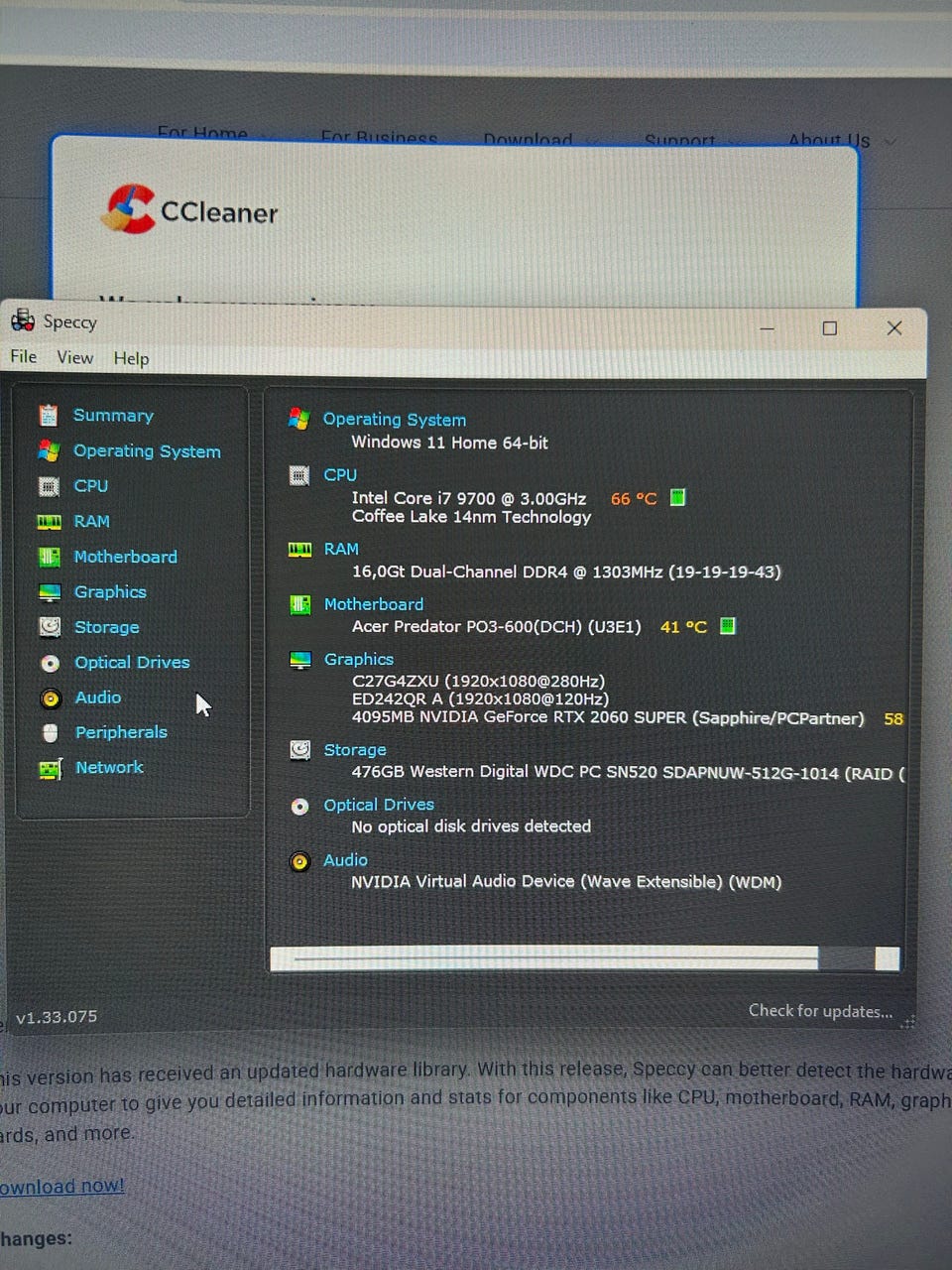Select Network in the sidebar list

[109, 767]
